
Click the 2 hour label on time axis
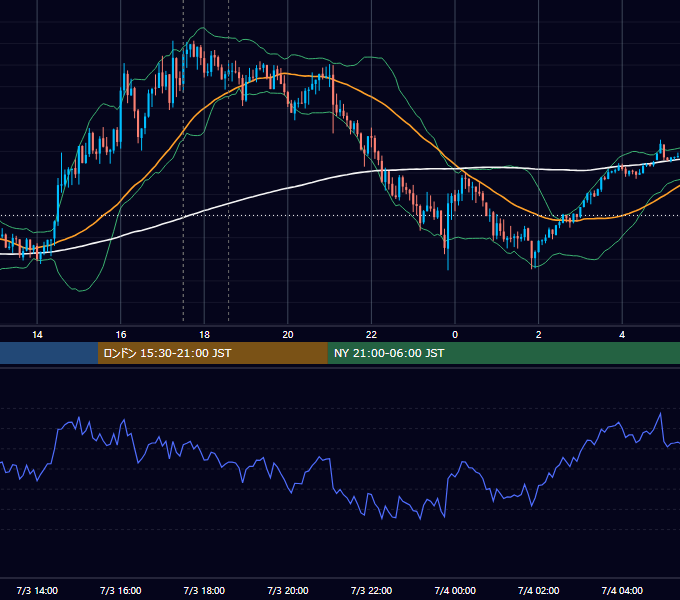coord(539,335)
